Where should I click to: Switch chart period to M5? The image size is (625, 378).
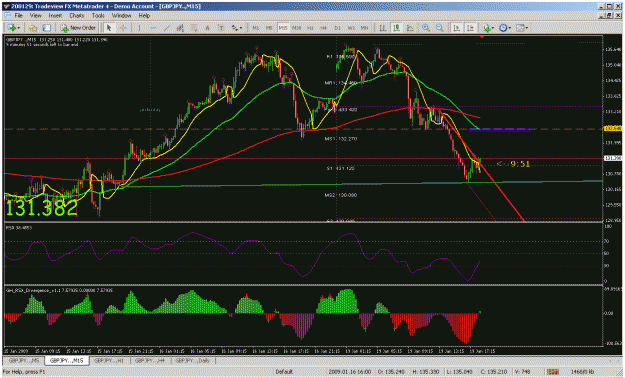(269, 28)
